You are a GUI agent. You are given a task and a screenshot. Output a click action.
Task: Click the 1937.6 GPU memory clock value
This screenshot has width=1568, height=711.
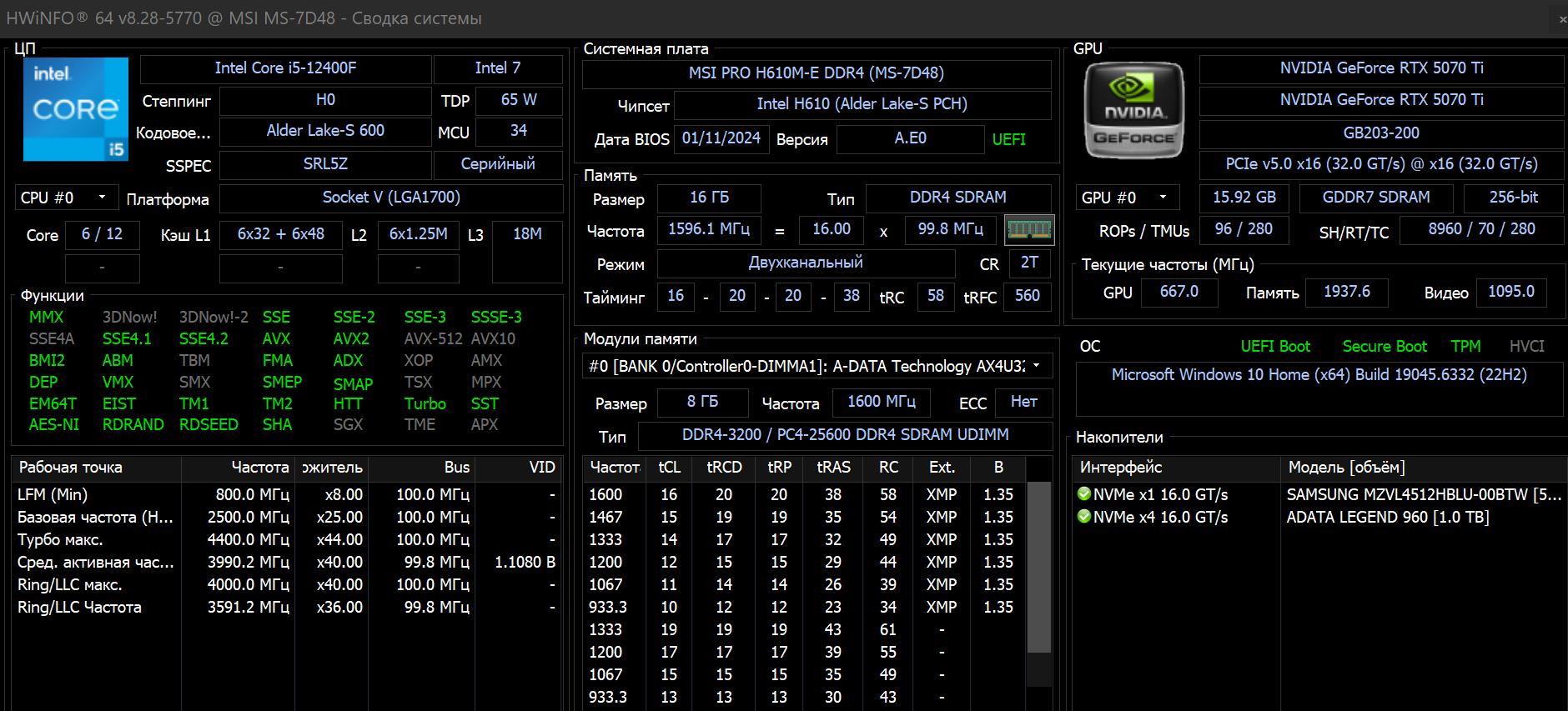click(x=1347, y=292)
